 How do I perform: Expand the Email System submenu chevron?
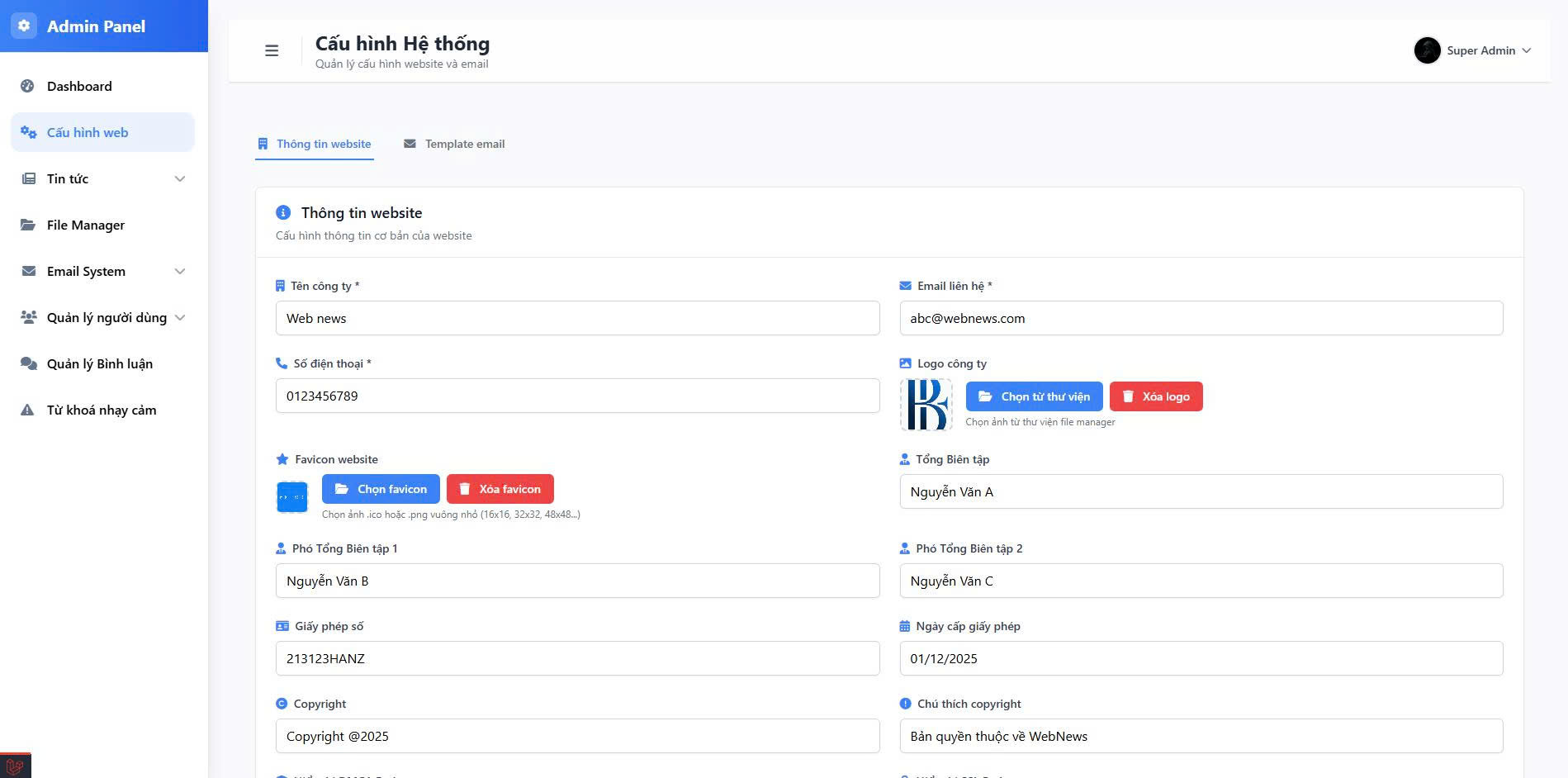pos(180,272)
